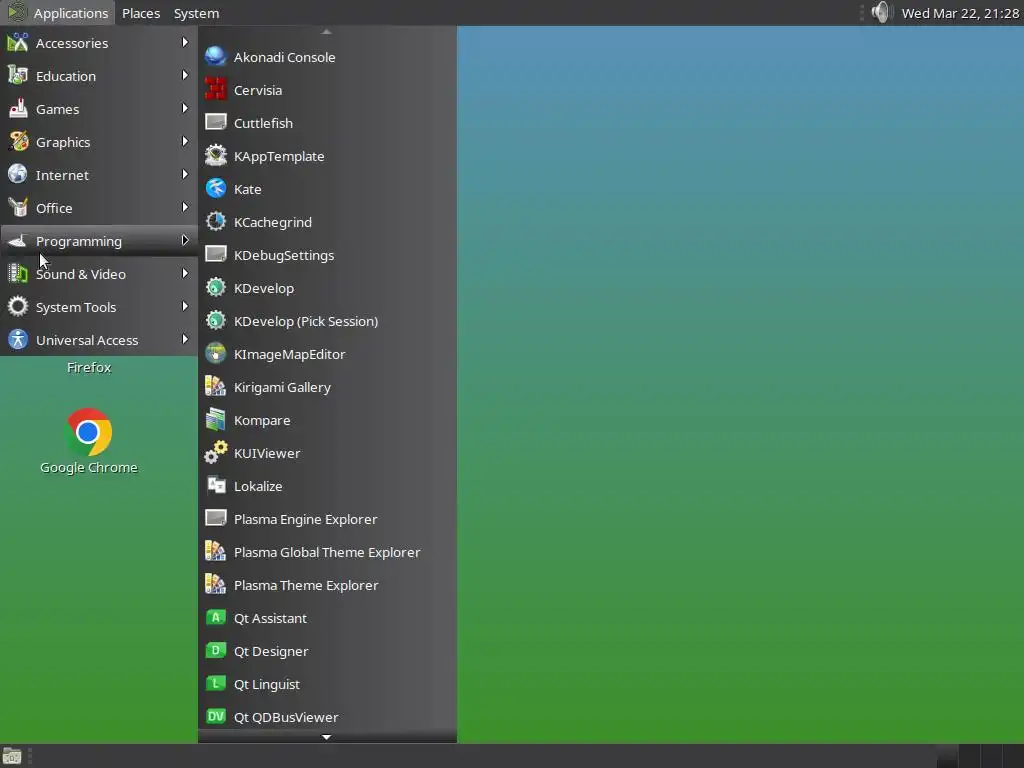Expand the Graphics submenu arrow
The image size is (1024, 768).
tap(185, 141)
